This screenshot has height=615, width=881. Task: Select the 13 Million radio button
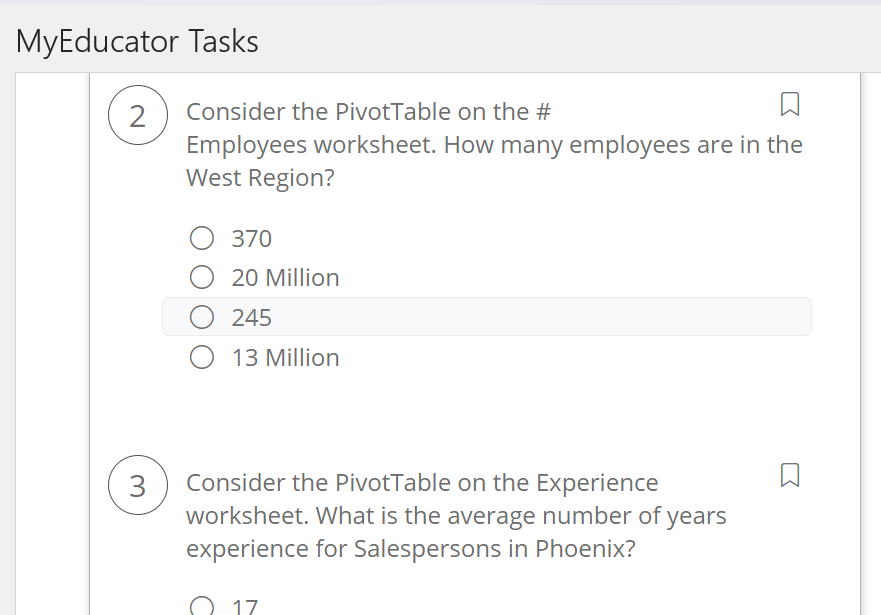coord(202,358)
